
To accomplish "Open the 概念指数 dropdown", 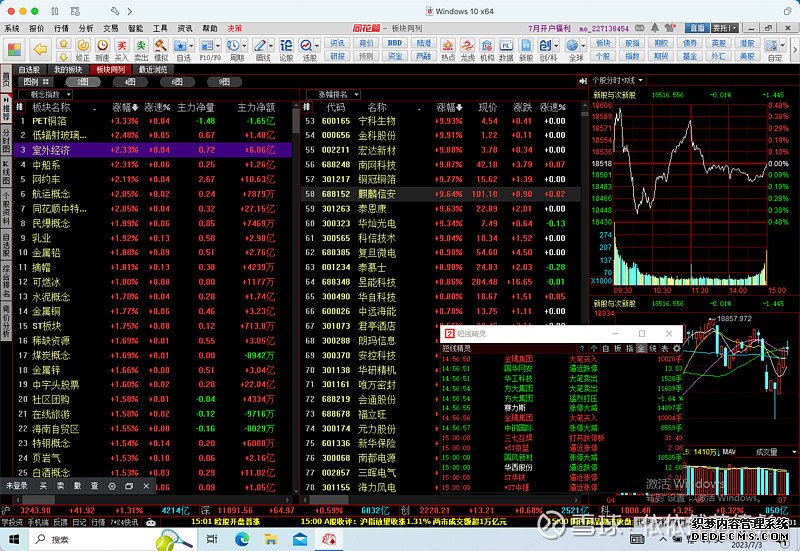I will tap(45, 94).
